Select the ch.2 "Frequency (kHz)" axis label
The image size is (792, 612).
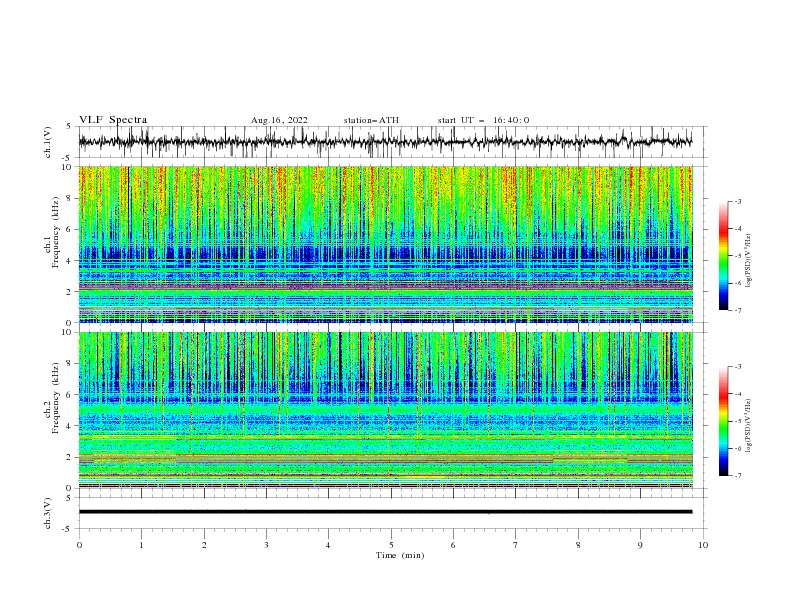56,398
